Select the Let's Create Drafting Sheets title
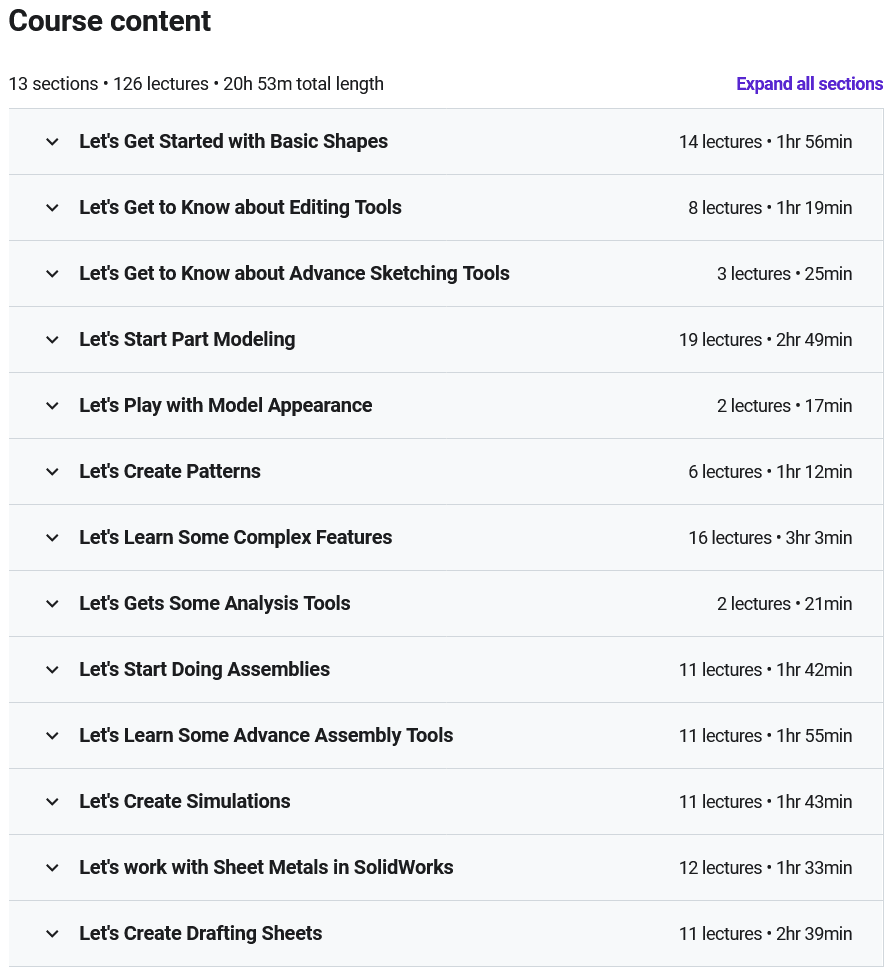The width and height of the screenshot is (891, 975). point(200,934)
